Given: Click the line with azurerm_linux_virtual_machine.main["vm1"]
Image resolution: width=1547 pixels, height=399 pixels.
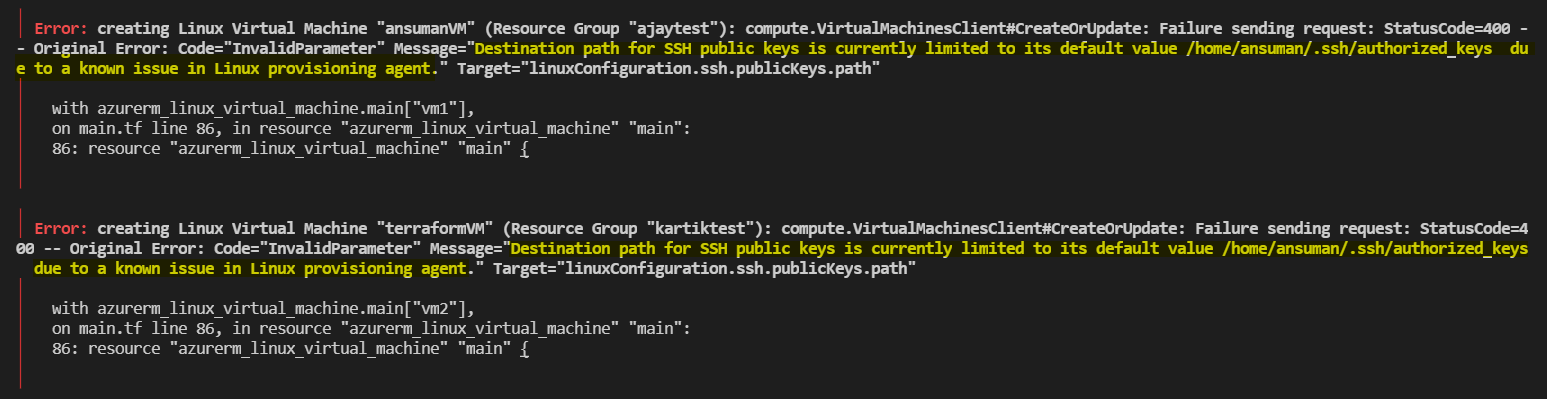Looking at the screenshot, I should point(263,110).
